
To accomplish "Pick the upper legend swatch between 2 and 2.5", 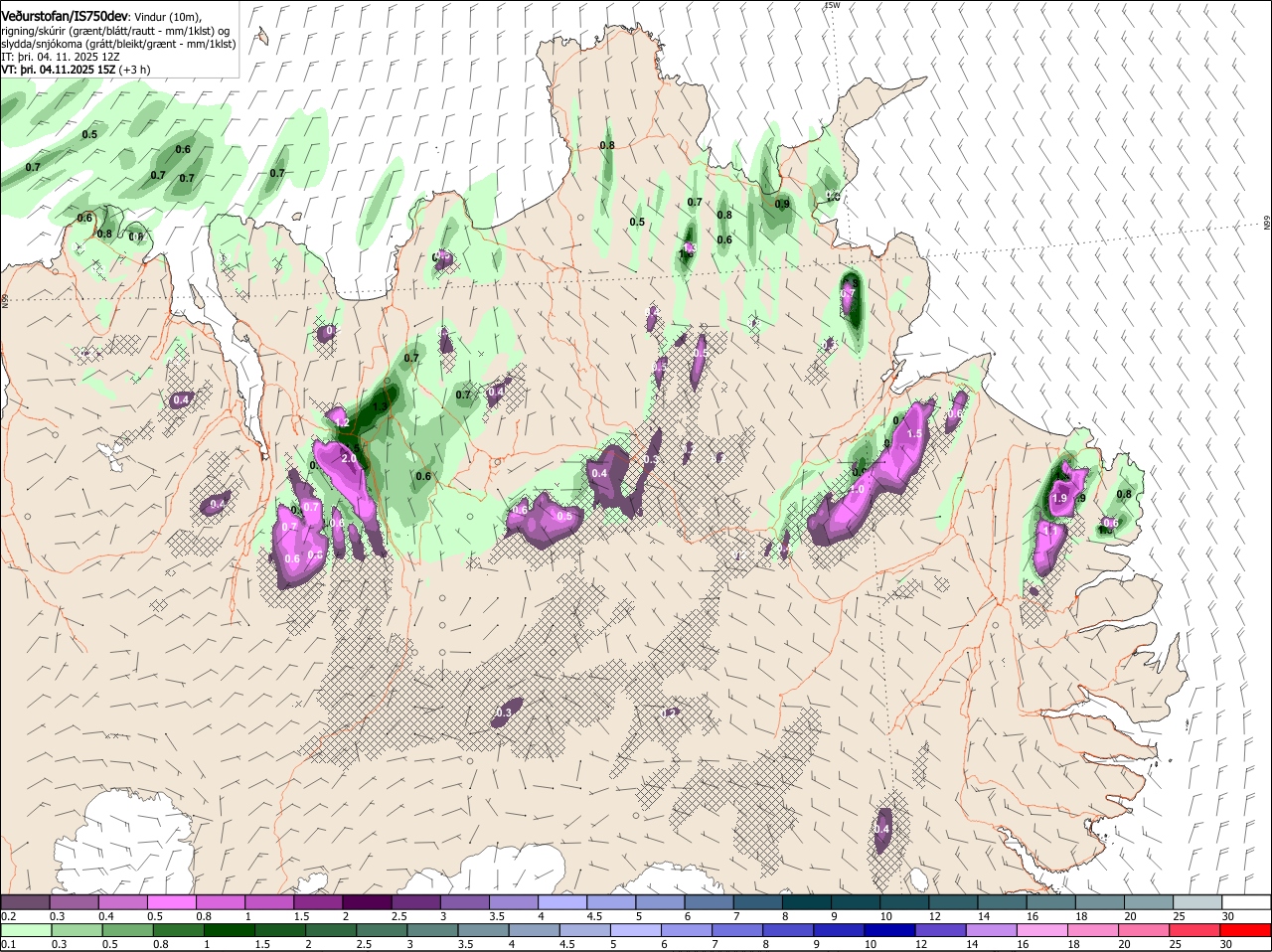I will click(x=367, y=901).
